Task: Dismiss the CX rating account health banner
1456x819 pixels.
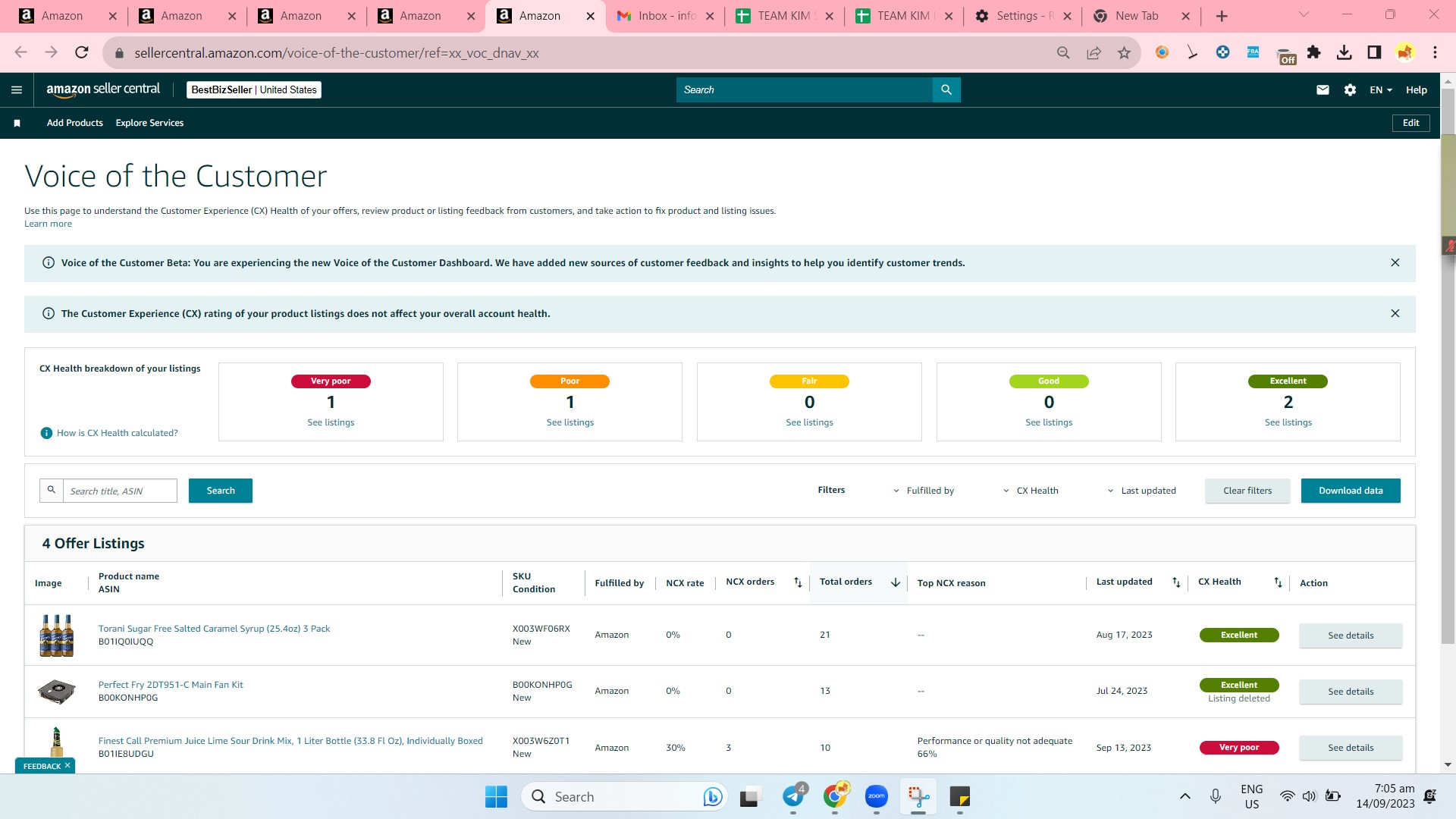Action: [x=1395, y=313]
